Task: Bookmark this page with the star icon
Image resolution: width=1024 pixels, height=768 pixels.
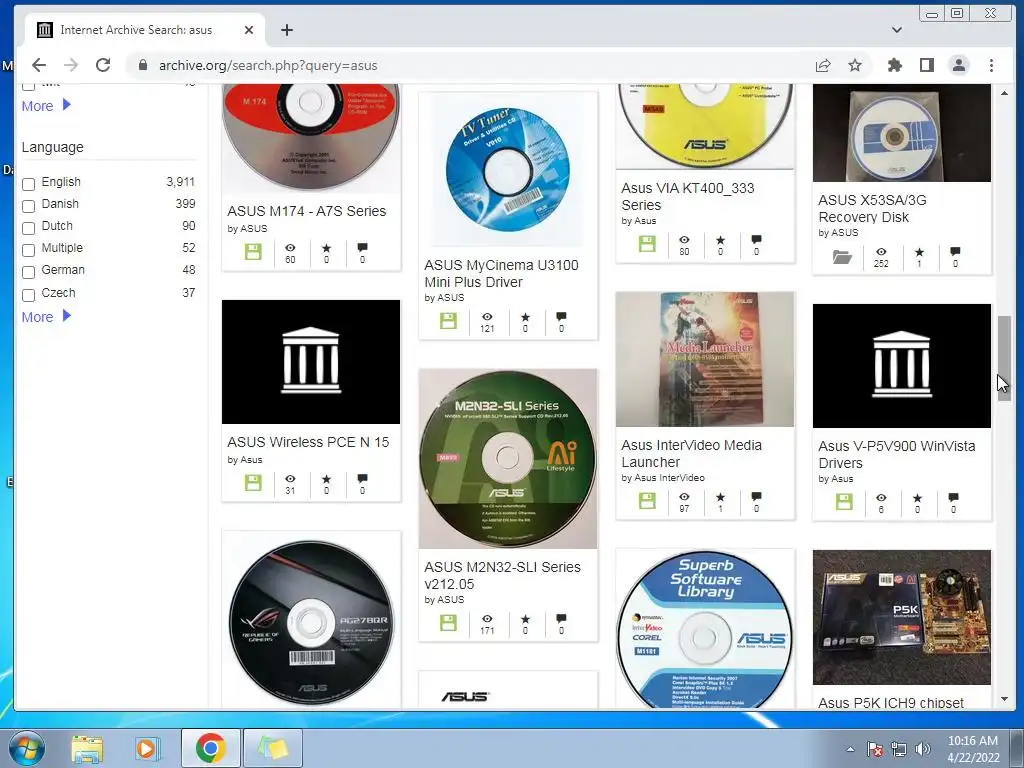Action: click(x=855, y=65)
